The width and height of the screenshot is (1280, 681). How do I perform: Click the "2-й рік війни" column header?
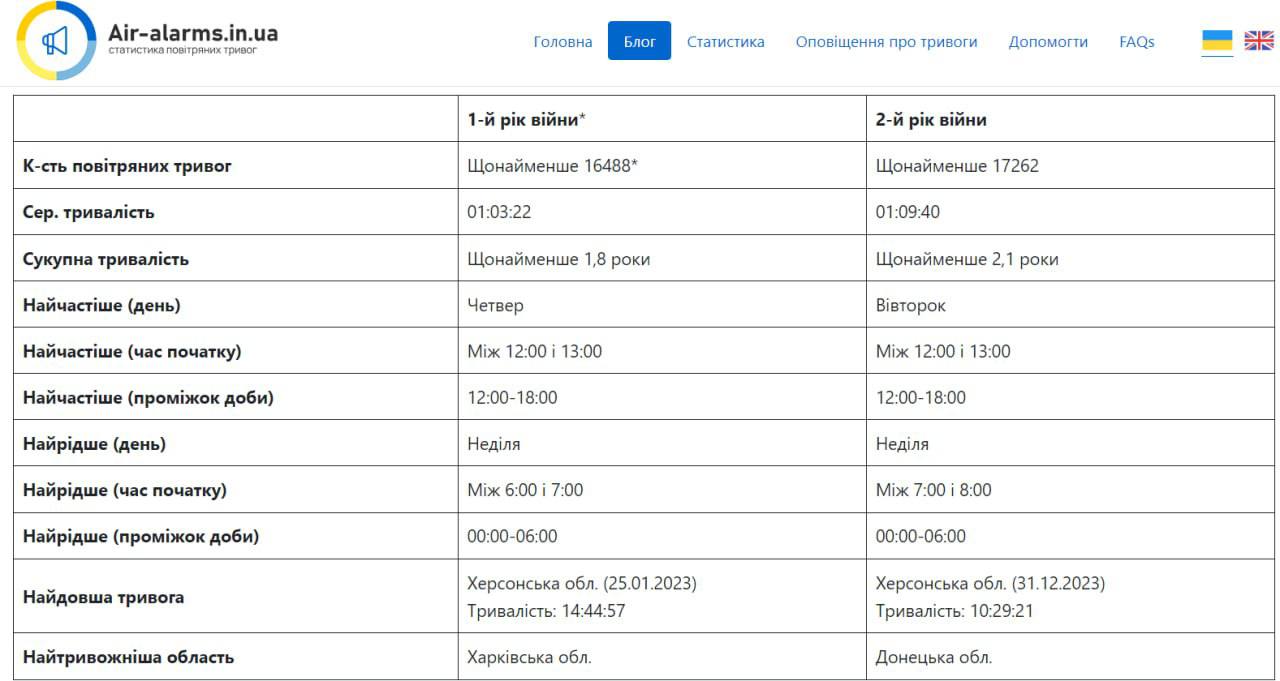930,119
